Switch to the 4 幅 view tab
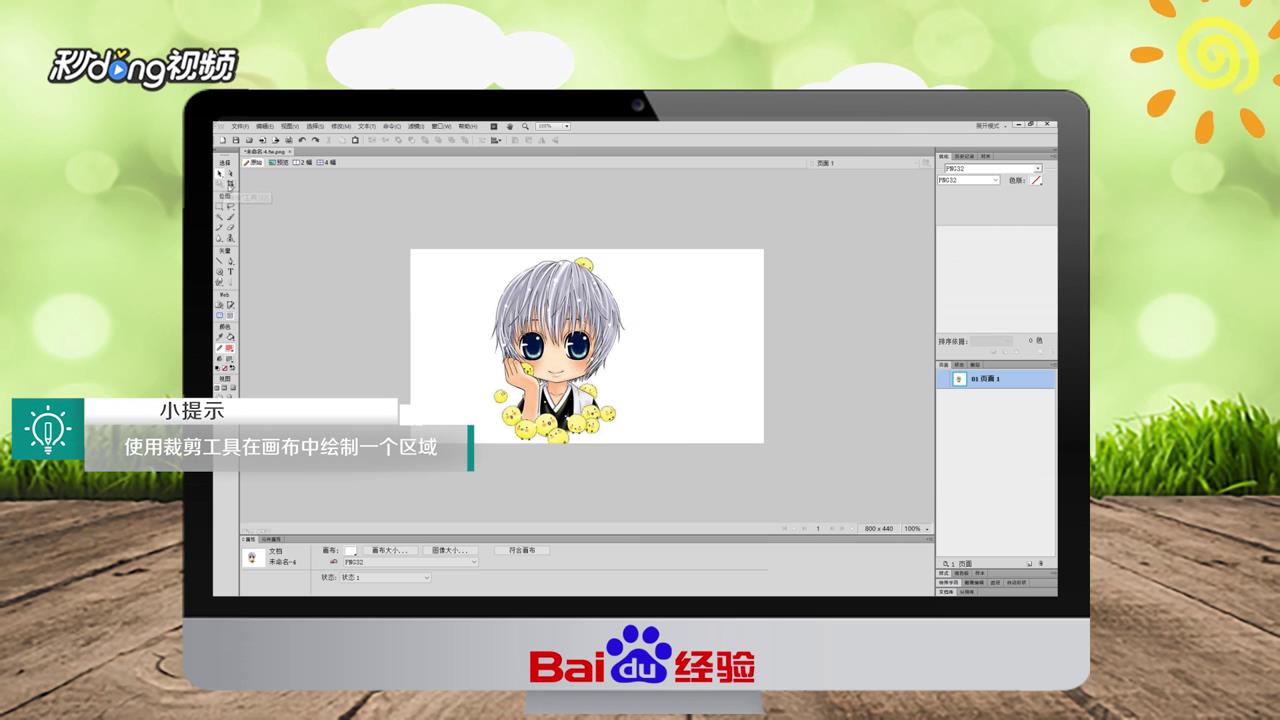The image size is (1280, 720). point(326,162)
